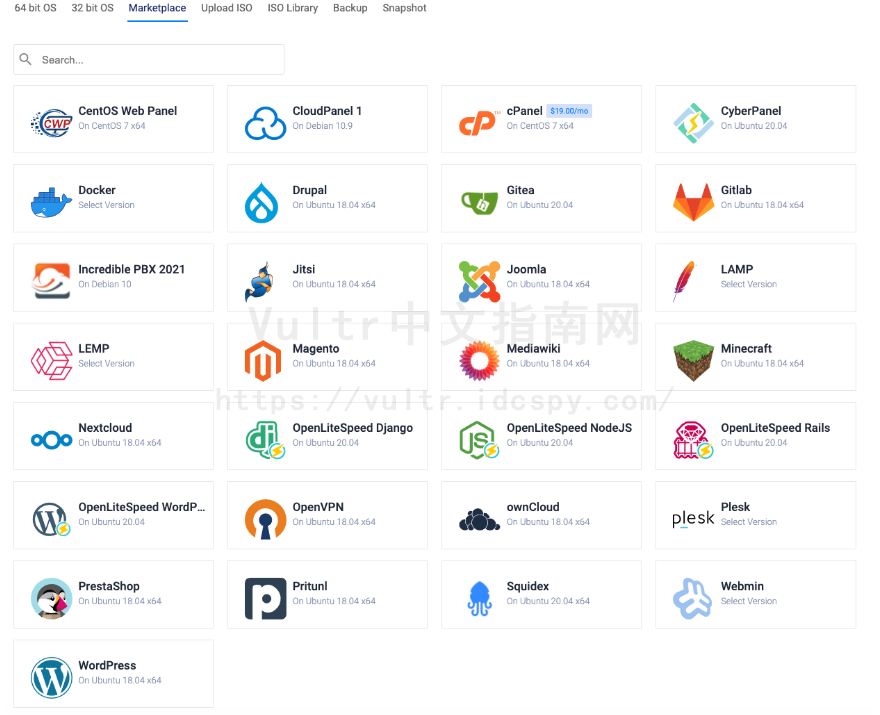This screenshot has height=715, width=880.
Task: Click the 'CyberPanel' title text
Action: pos(751,111)
